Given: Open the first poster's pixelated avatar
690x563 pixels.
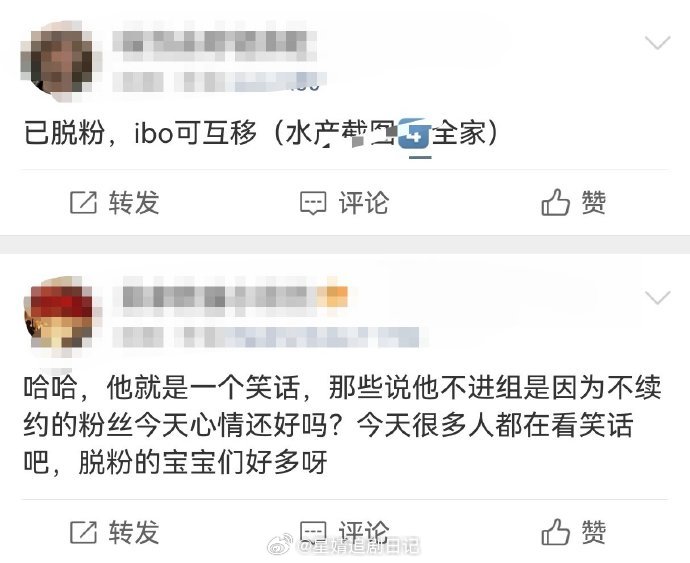Looking at the screenshot, I should pos(58,59).
